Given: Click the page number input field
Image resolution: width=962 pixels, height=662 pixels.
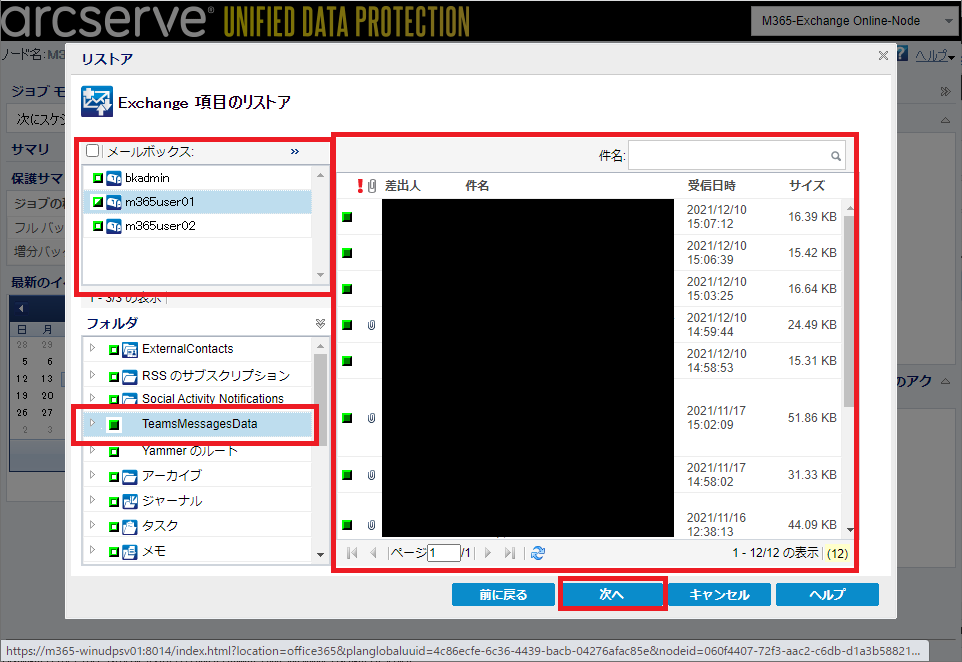Looking at the screenshot, I should [x=444, y=553].
